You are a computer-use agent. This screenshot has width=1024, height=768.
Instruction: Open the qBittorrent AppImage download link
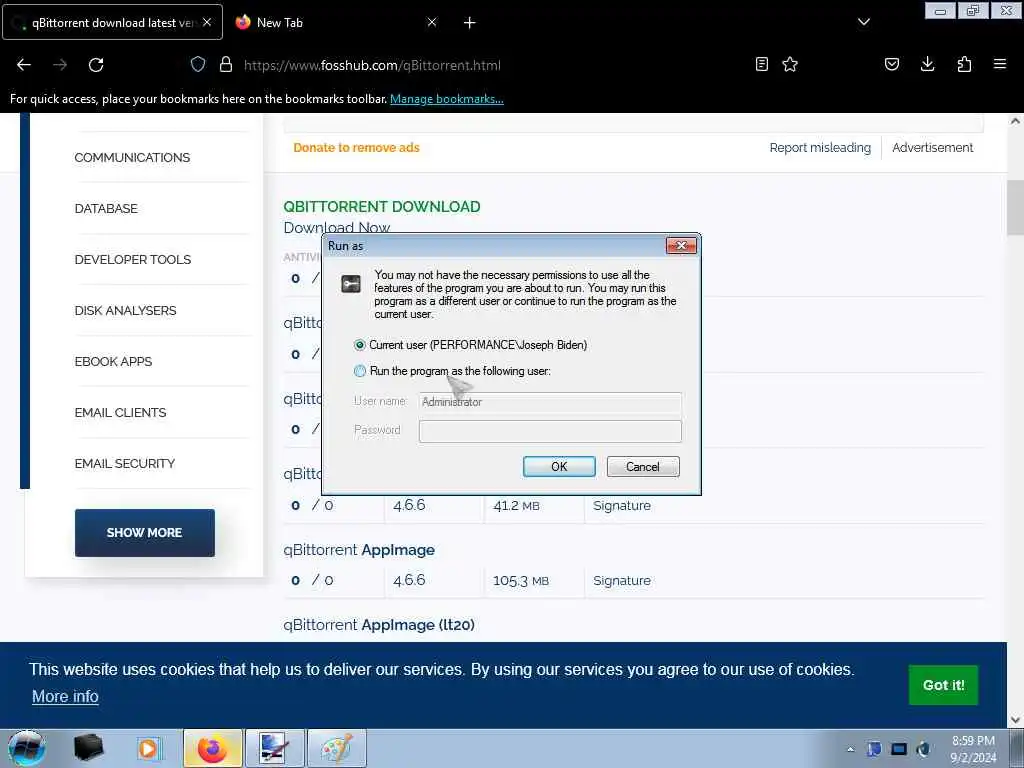coord(359,550)
